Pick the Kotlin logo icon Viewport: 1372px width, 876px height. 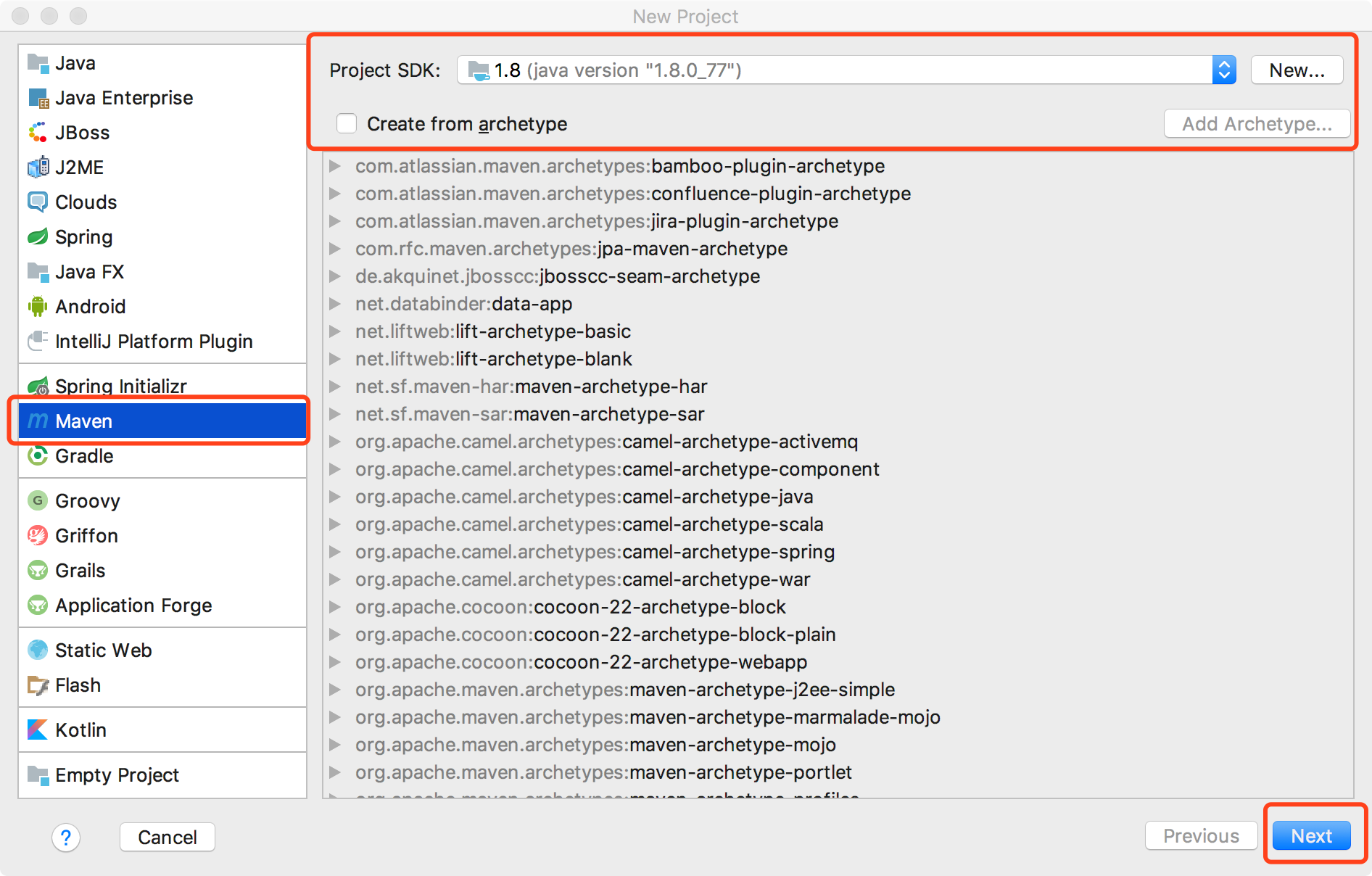pos(38,730)
